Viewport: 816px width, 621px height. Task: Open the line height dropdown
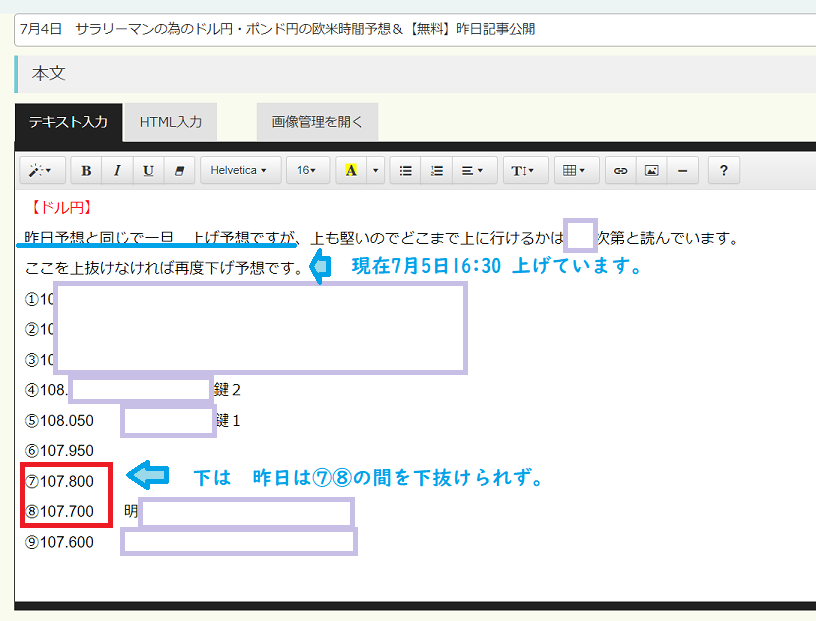tap(526, 170)
